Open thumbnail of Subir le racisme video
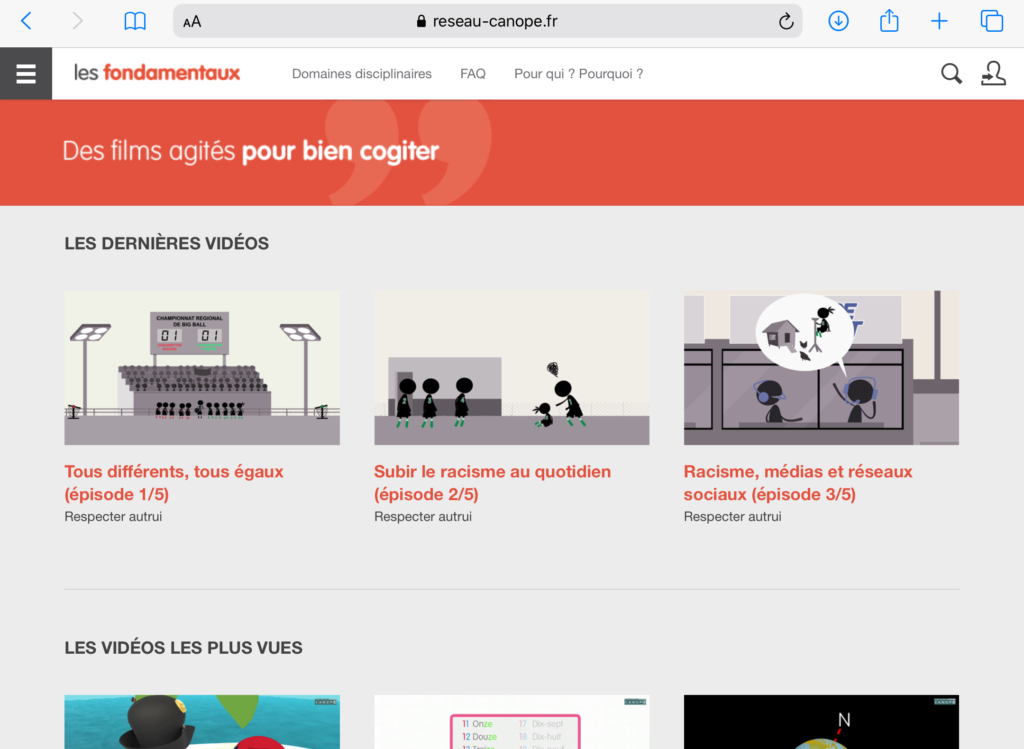The height and width of the screenshot is (749, 1024). [x=511, y=368]
